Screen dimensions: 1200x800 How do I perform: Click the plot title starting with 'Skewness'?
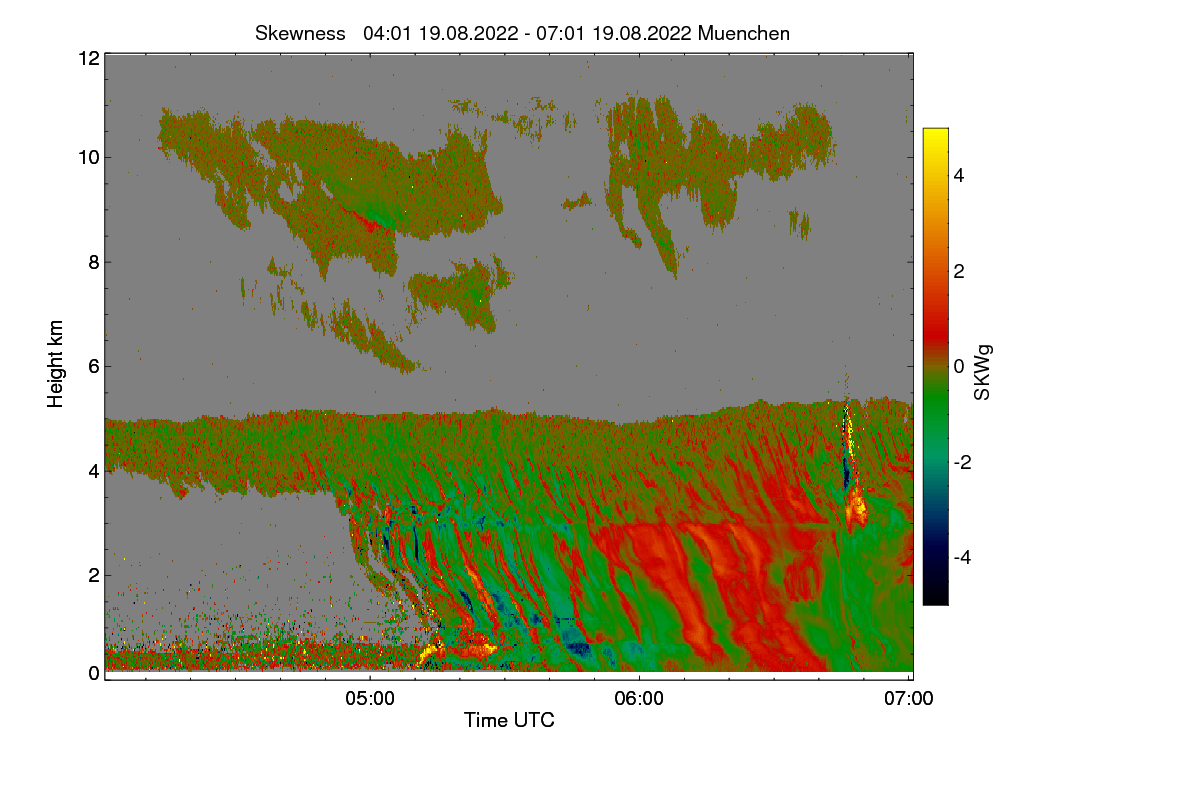[x=522, y=33]
